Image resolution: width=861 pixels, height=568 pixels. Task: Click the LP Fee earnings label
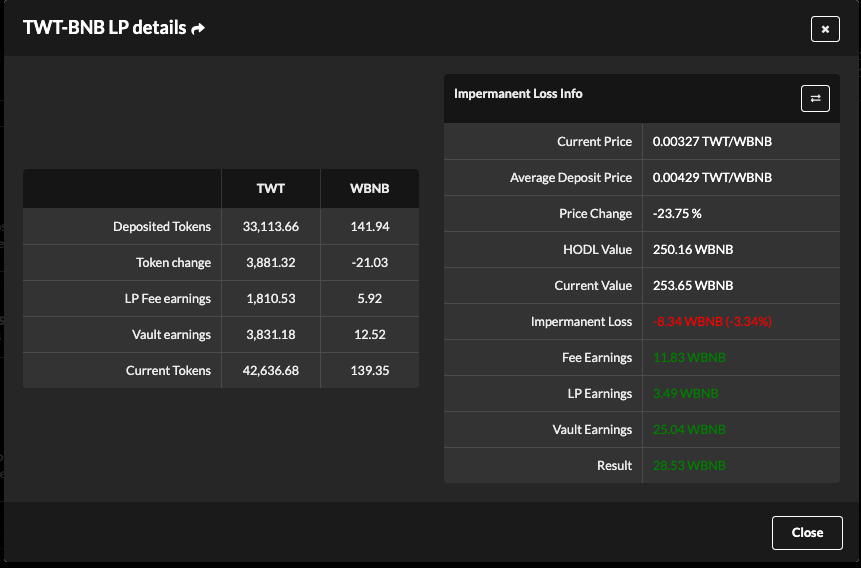pos(167,298)
